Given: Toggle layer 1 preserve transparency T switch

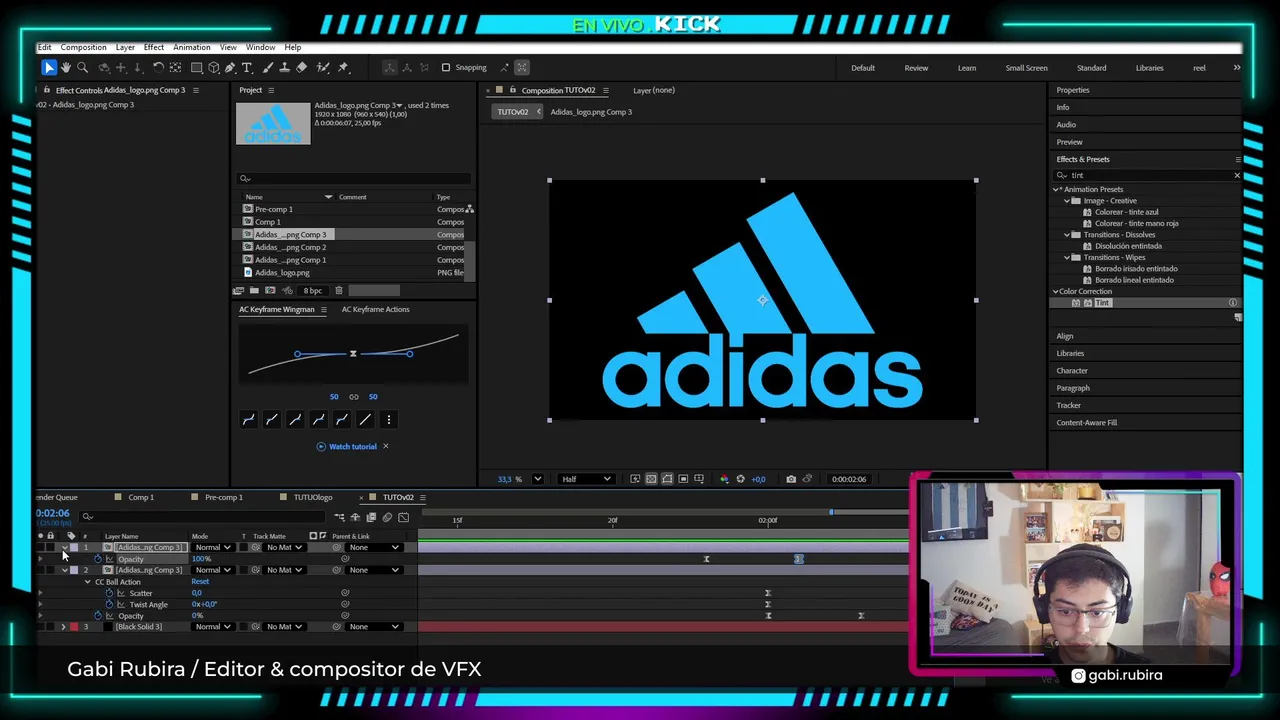Looking at the screenshot, I should coord(243,547).
